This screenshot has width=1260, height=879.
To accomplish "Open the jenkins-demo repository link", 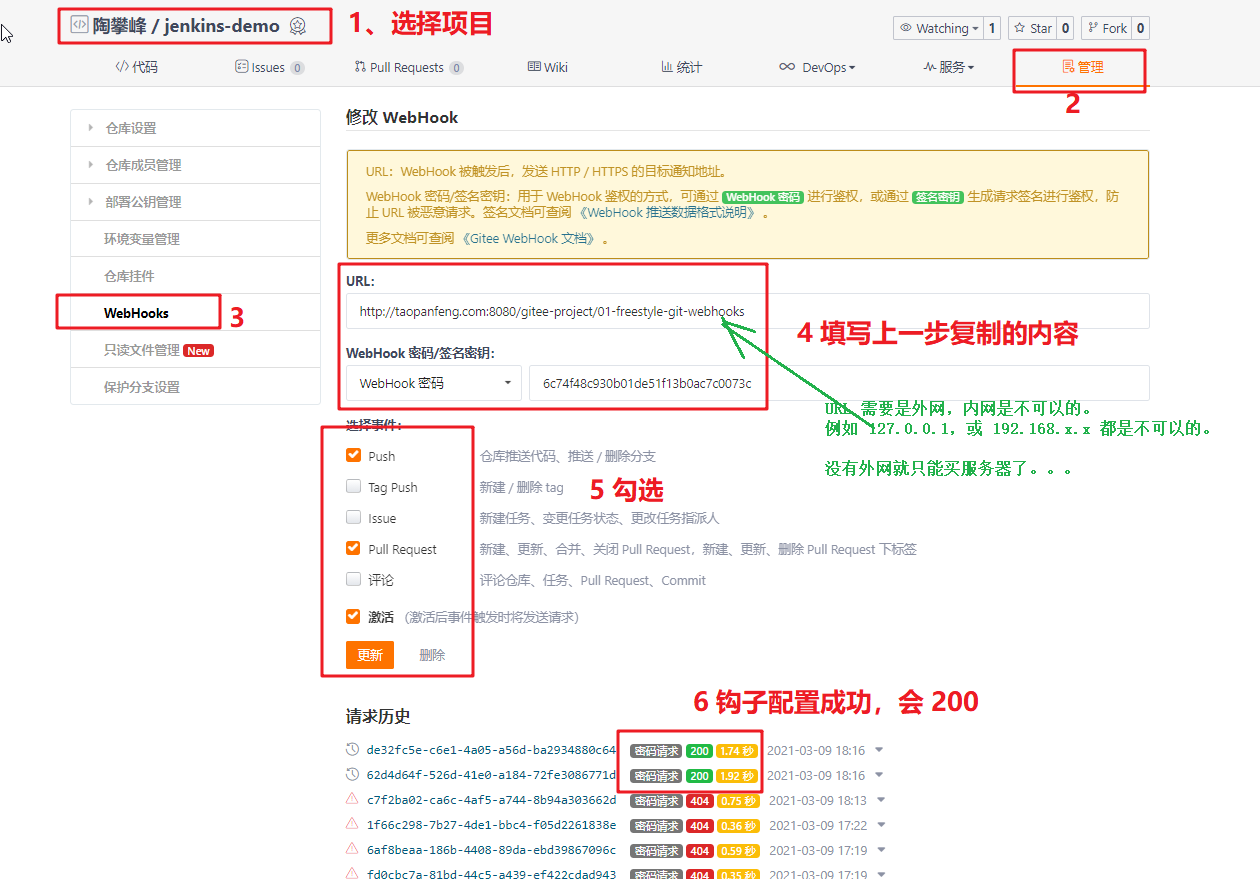I will [x=222, y=26].
